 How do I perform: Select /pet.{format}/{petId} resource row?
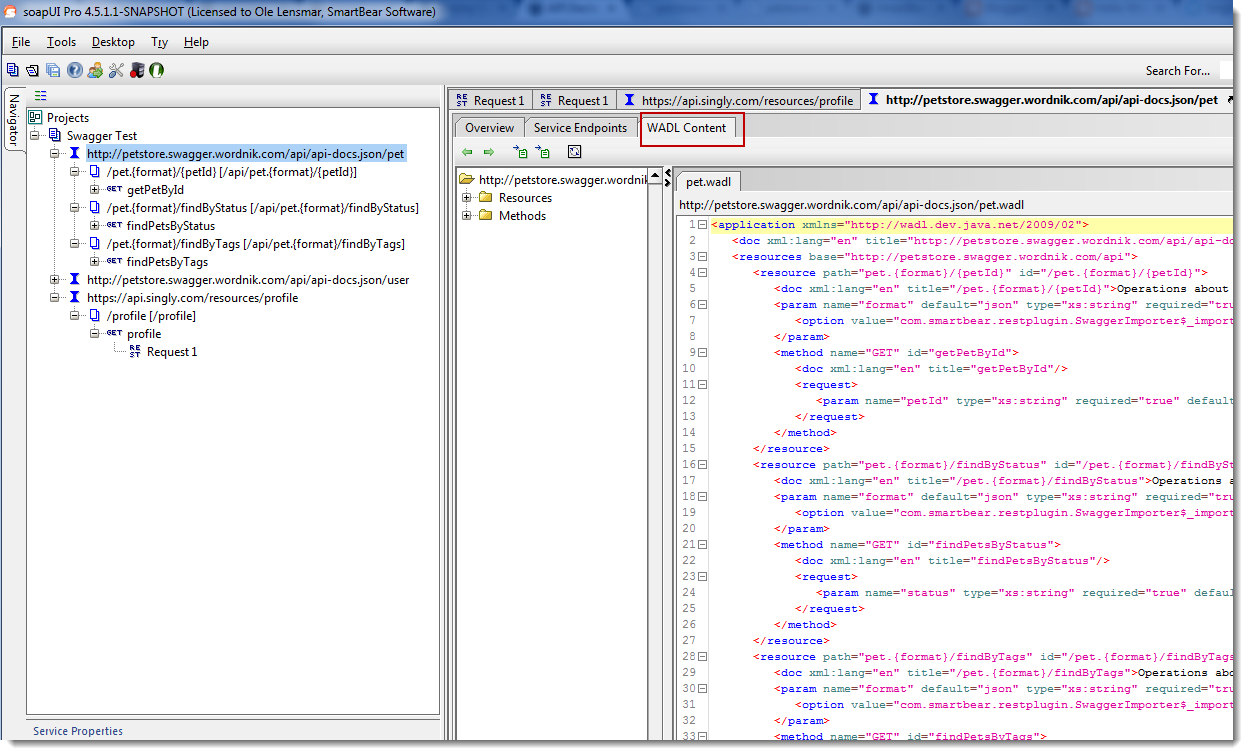tap(231, 172)
